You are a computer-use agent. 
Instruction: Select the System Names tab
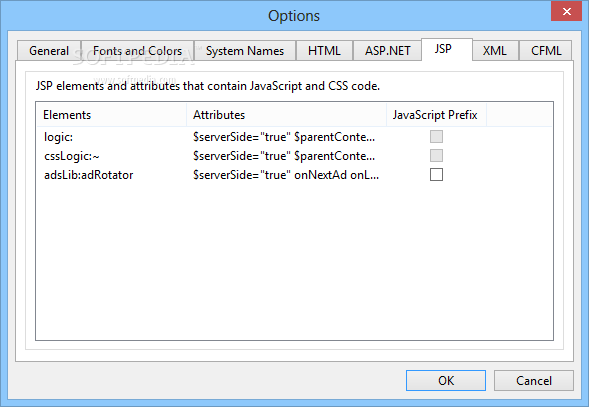click(x=245, y=51)
